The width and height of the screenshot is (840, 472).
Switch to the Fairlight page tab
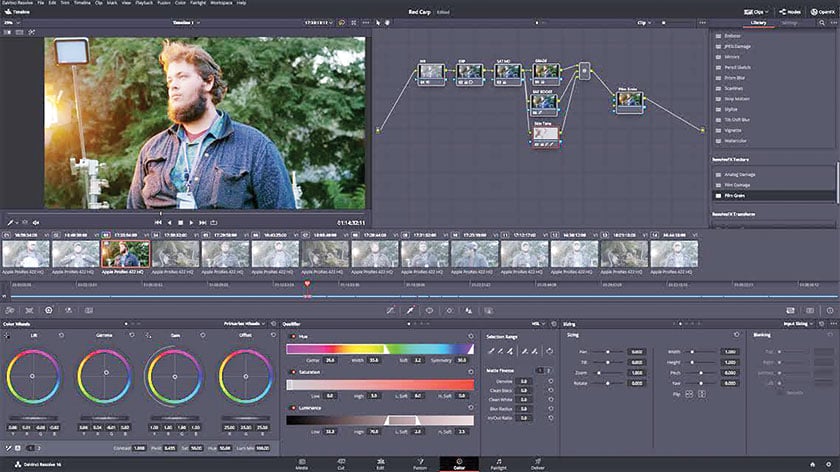point(498,464)
